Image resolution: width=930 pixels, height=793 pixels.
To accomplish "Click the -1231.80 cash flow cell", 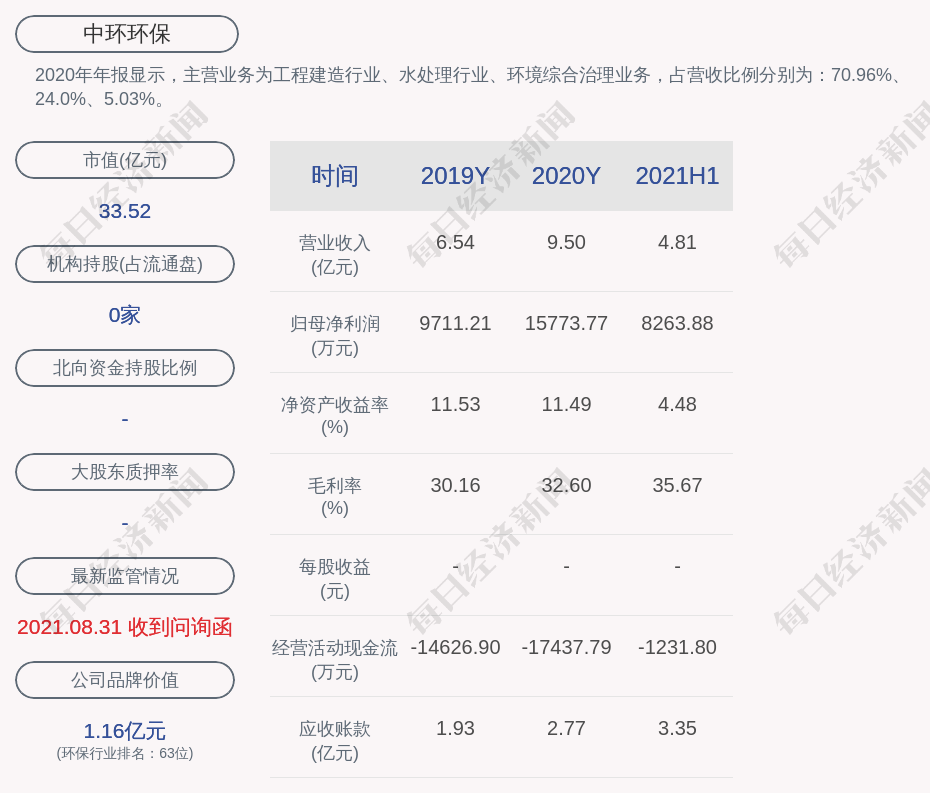I will (677, 647).
